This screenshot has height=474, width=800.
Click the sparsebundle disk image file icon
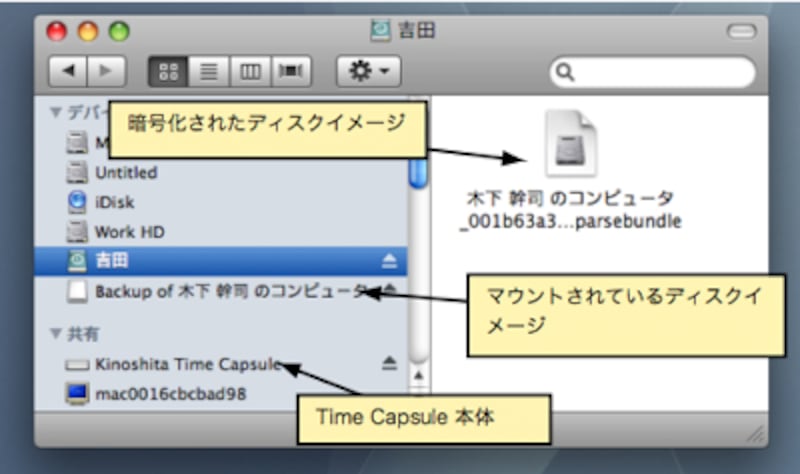pos(571,143)
